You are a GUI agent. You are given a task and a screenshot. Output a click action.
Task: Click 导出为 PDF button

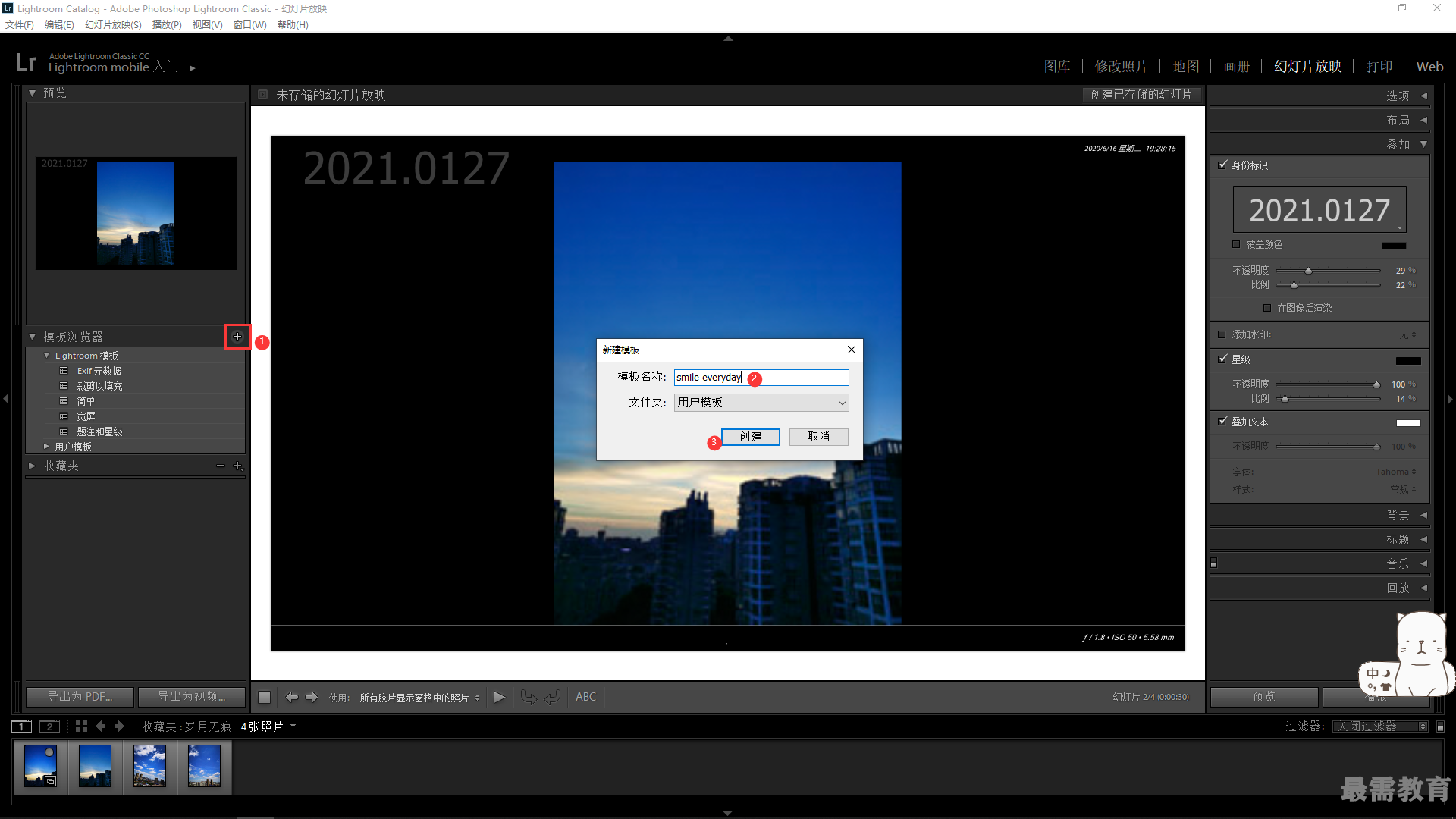[80, 697]
